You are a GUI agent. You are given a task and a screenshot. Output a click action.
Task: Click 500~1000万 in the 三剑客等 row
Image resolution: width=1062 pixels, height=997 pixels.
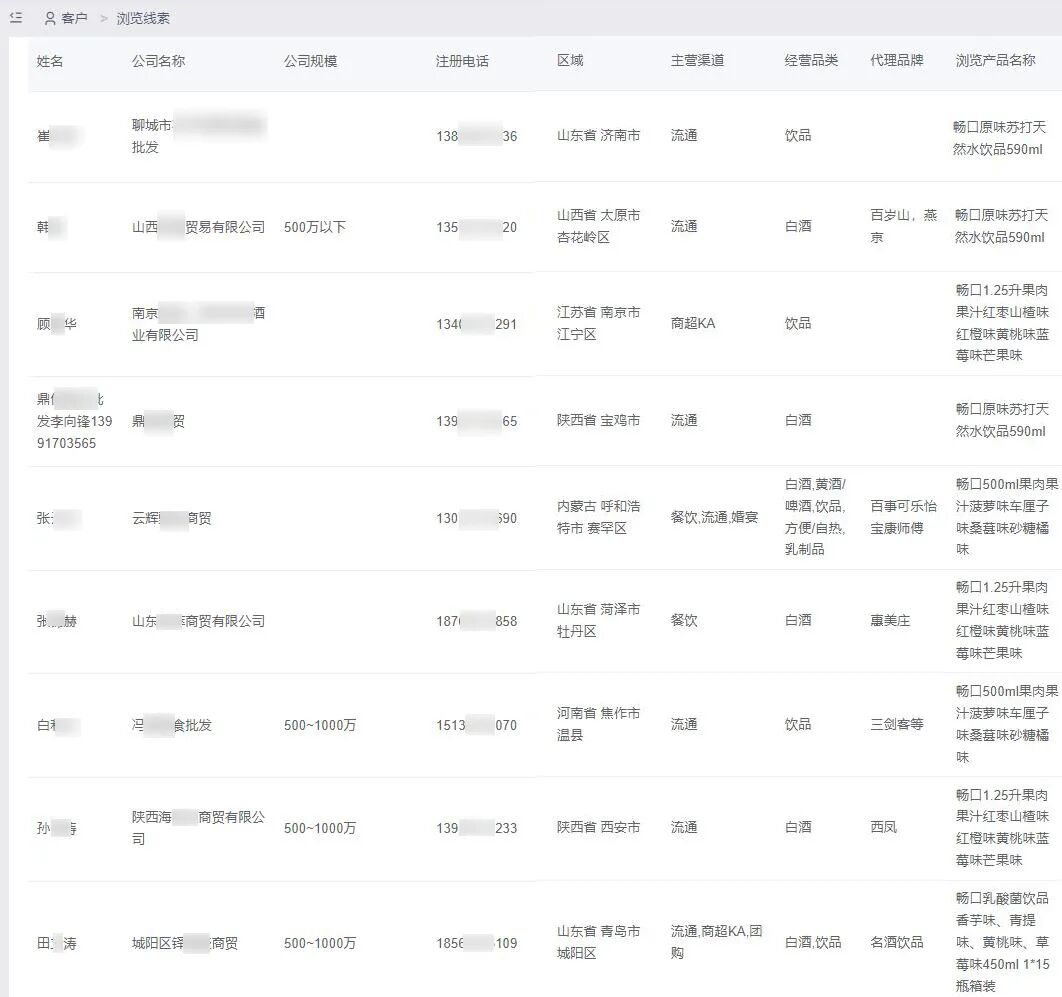[320, 725]
